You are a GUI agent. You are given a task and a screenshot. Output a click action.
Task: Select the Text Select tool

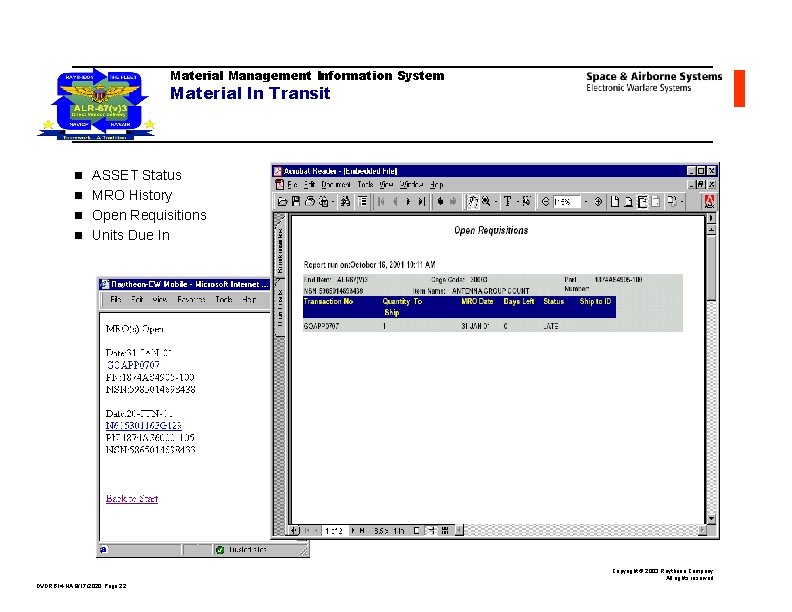508,201
